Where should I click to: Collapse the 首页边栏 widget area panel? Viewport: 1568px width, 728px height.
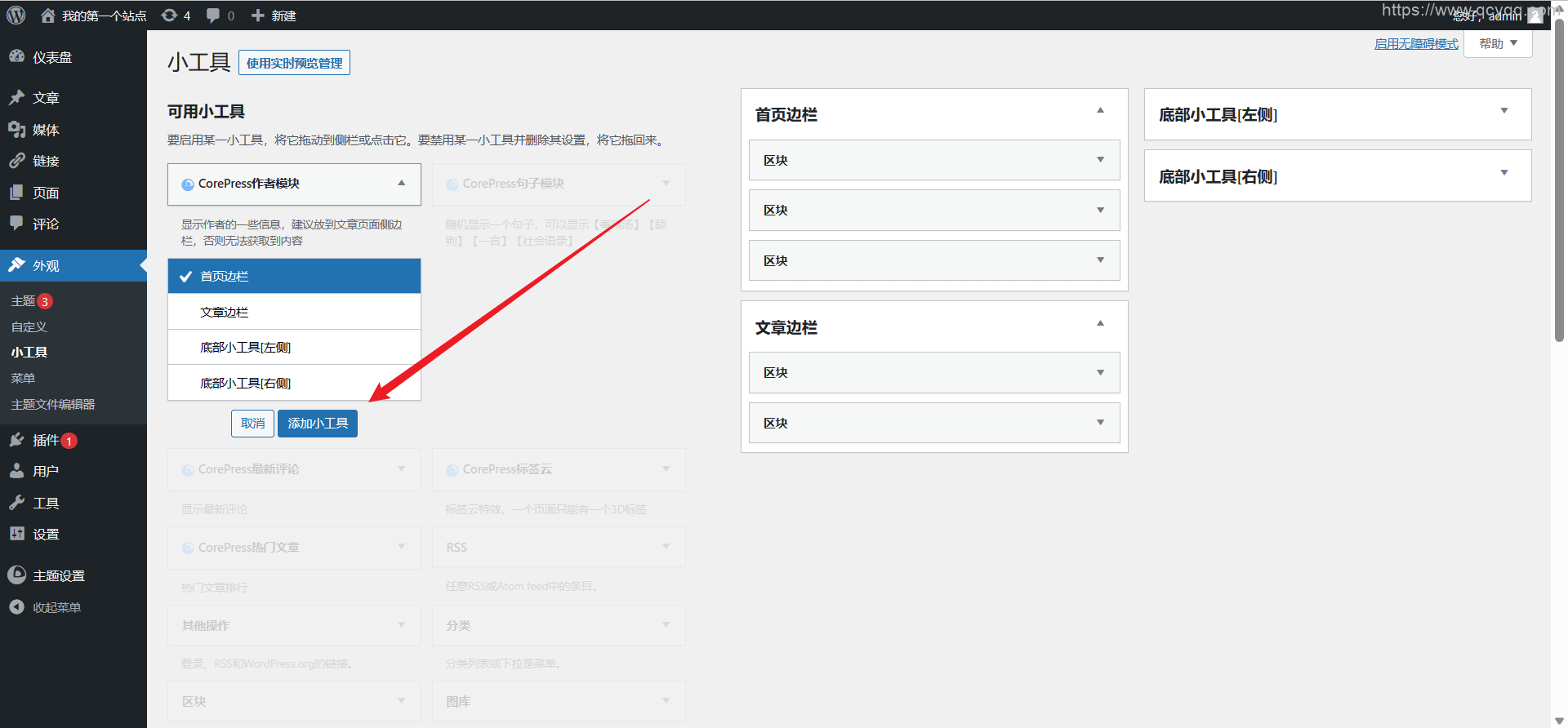coord(1100,111)
